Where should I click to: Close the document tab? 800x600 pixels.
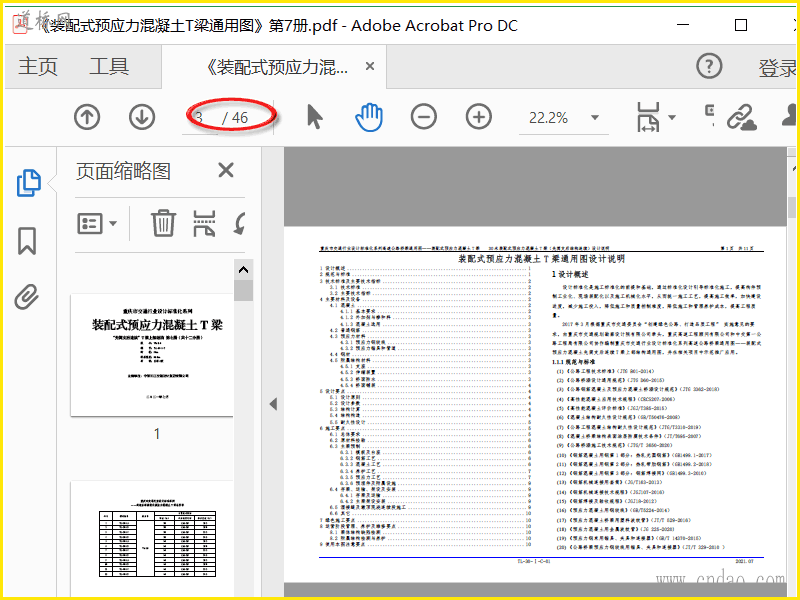click(x=370, y=66)
